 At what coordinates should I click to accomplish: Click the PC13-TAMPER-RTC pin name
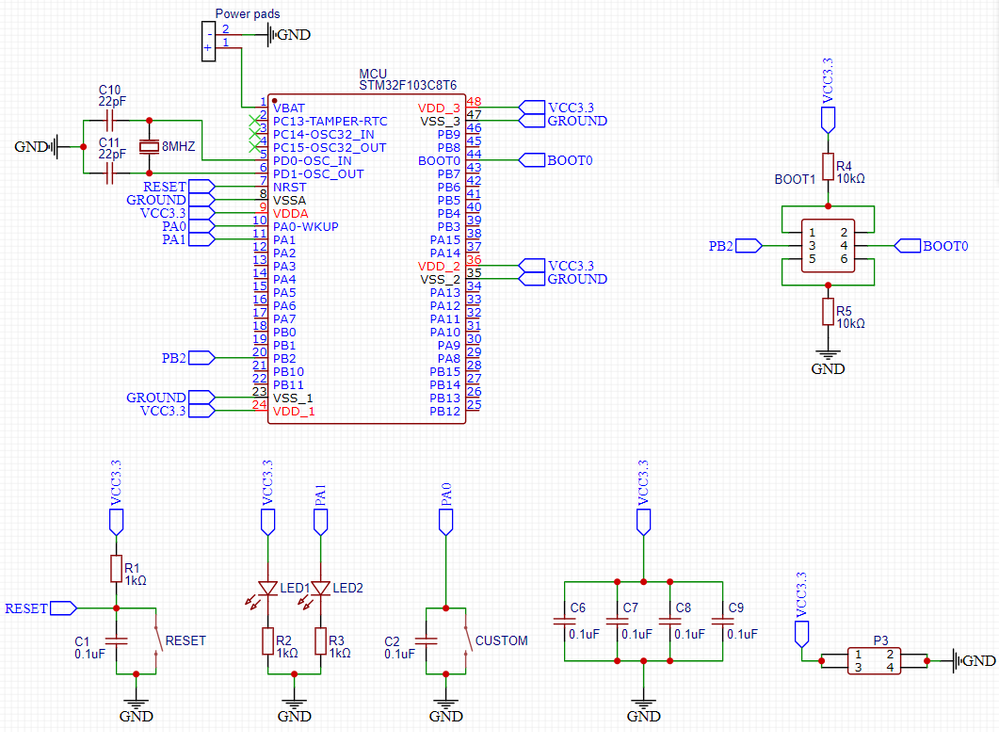tap(330, 121)
